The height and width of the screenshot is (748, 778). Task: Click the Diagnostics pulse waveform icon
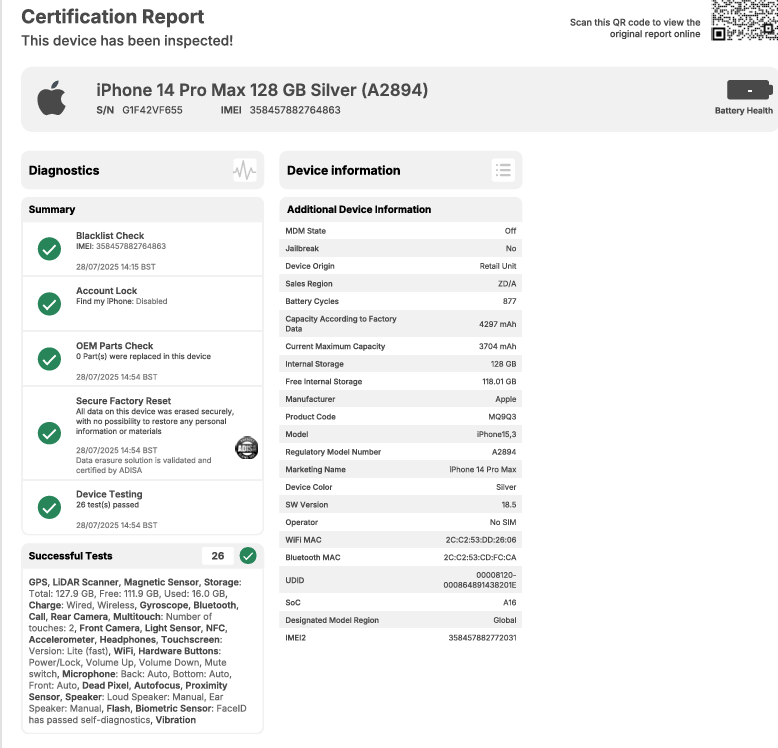[x=244, y=170]
